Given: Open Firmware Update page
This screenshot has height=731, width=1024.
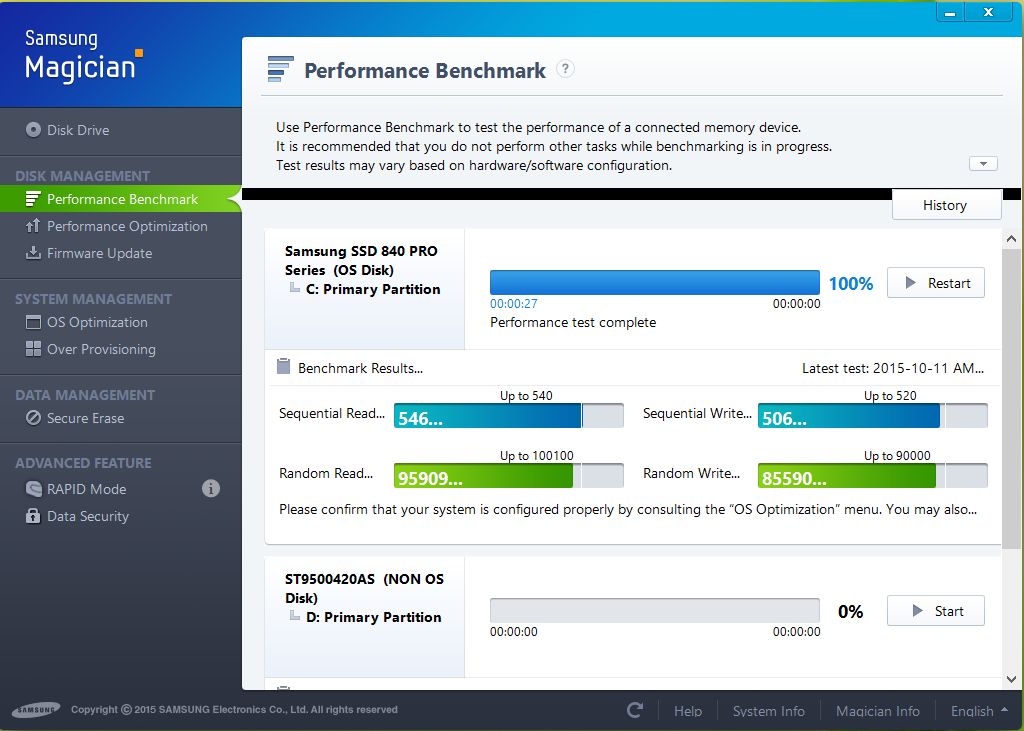Looking at the screenshot, I should coord(99,253).
